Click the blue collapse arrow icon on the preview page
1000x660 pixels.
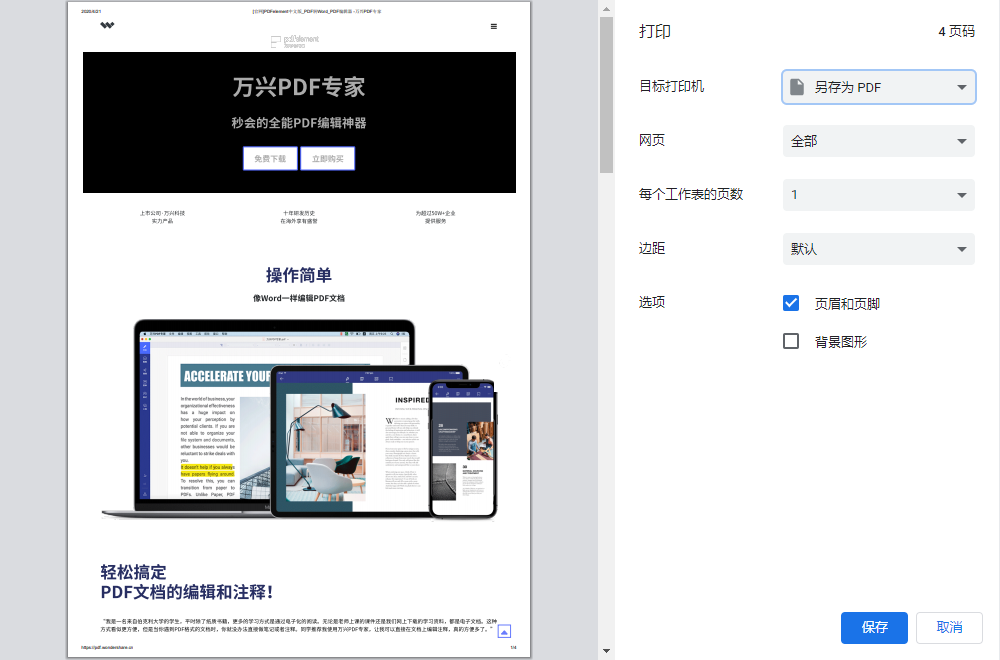tap(504, 631)
